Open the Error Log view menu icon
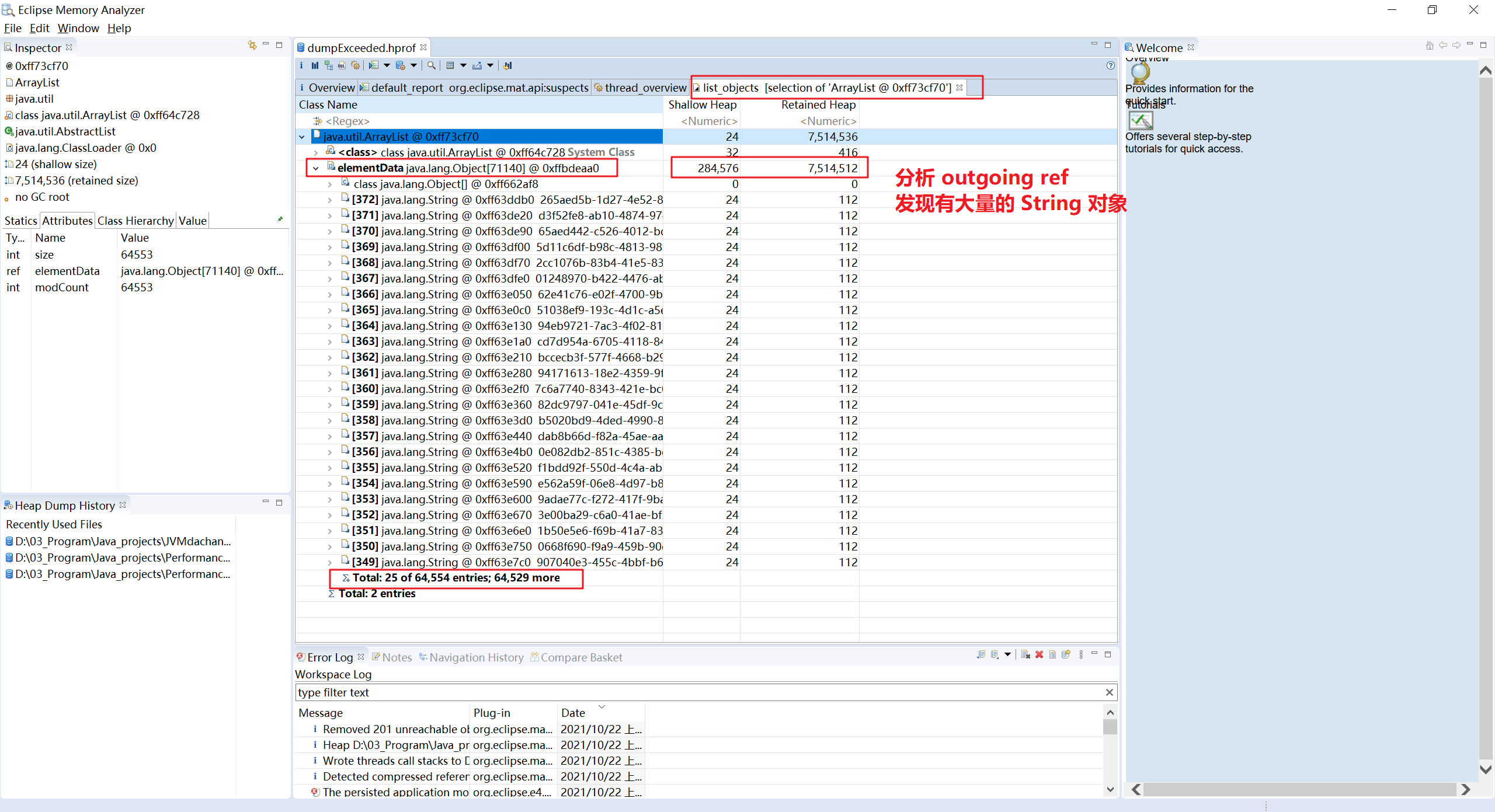1495x812 pixels. pyautogui.click(x=1081, y=654)
